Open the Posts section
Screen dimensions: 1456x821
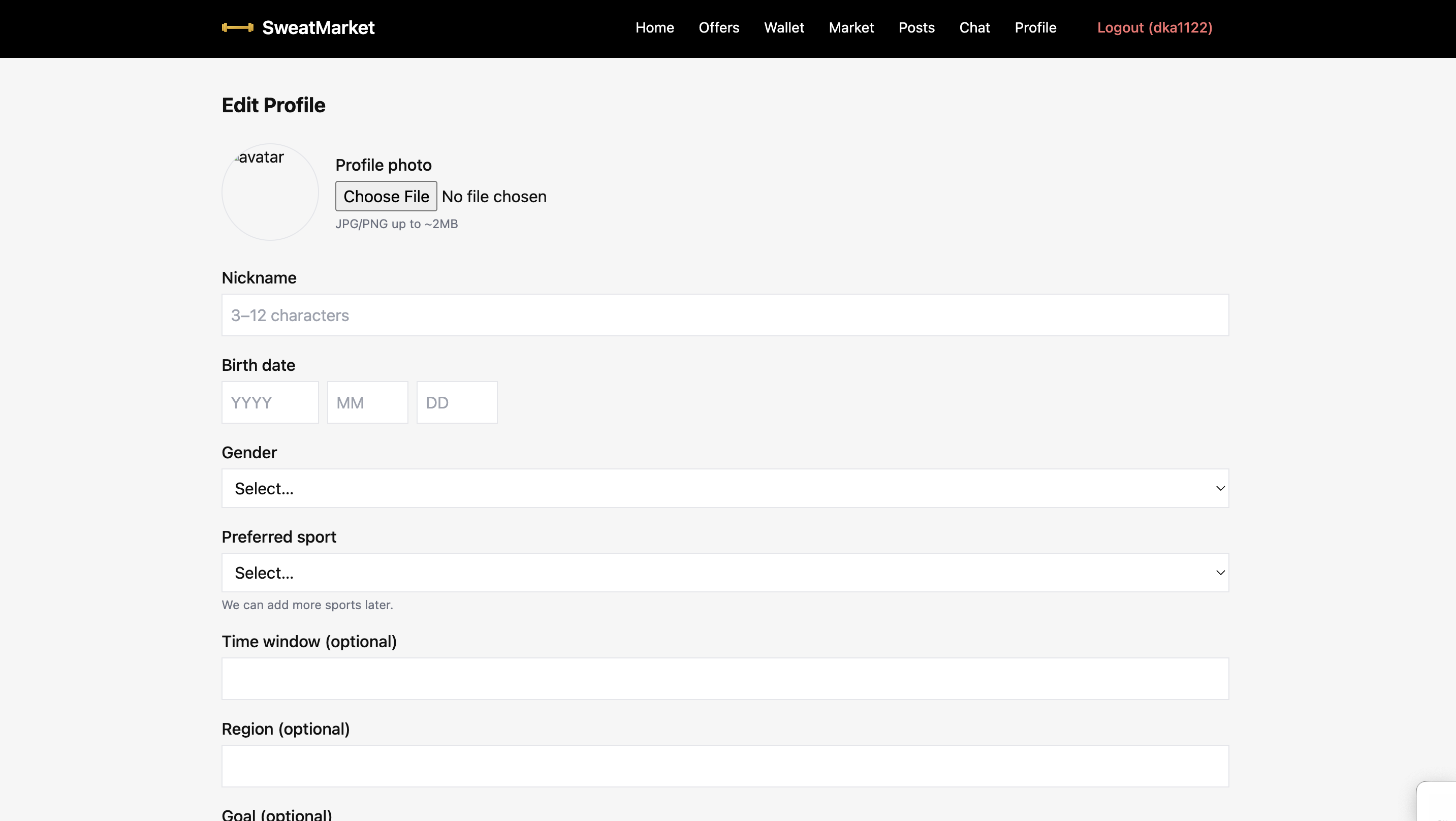[916, 27]
